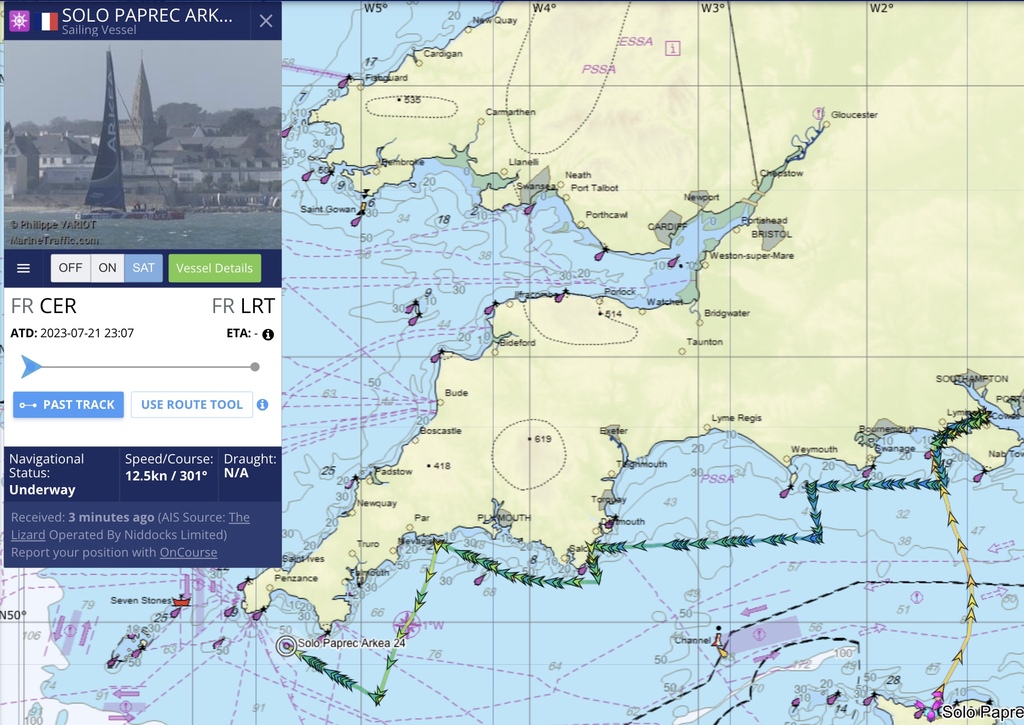Open the OnCourse link
Viewport: 1024px width, 725px height.
[188, 553]
